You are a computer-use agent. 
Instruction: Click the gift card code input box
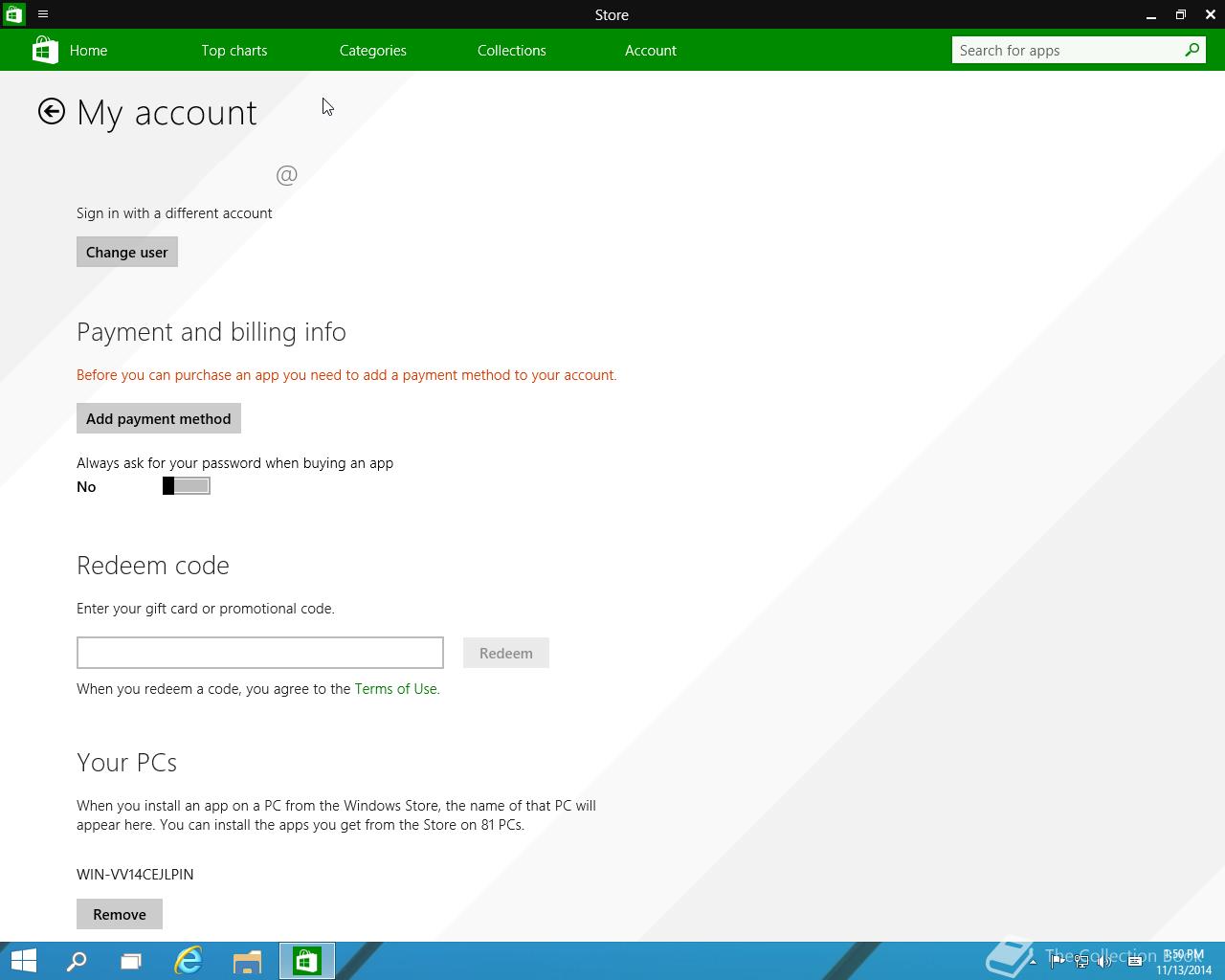260,653
